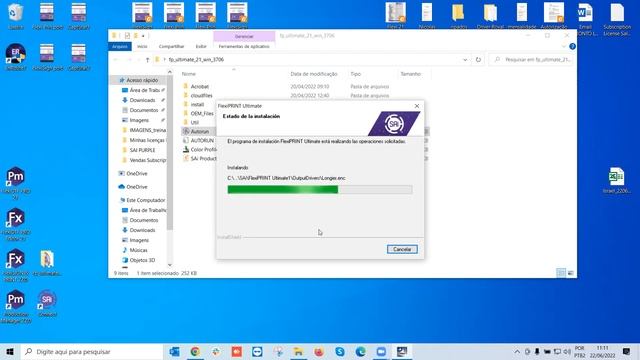Image resolution: width=640 pixels, height=360 pixels.
Task: Open Google Chrome from the taskbar
Action: point(195,351)
